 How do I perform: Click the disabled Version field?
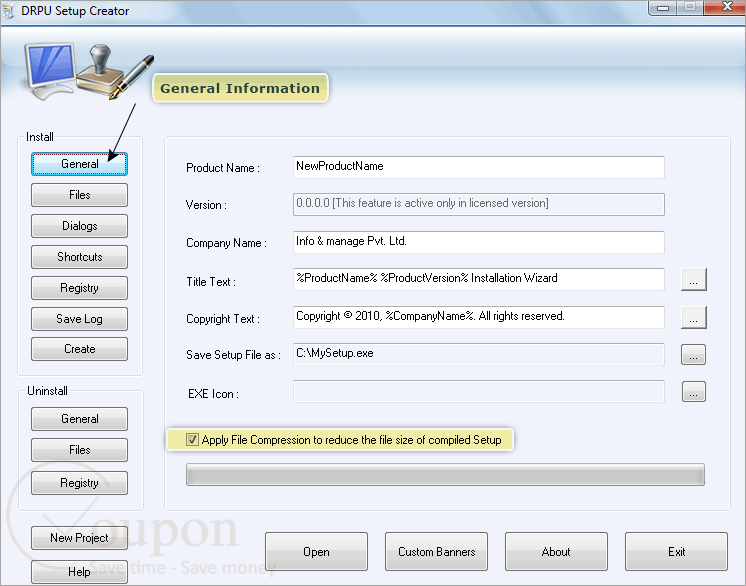point(479,205)
